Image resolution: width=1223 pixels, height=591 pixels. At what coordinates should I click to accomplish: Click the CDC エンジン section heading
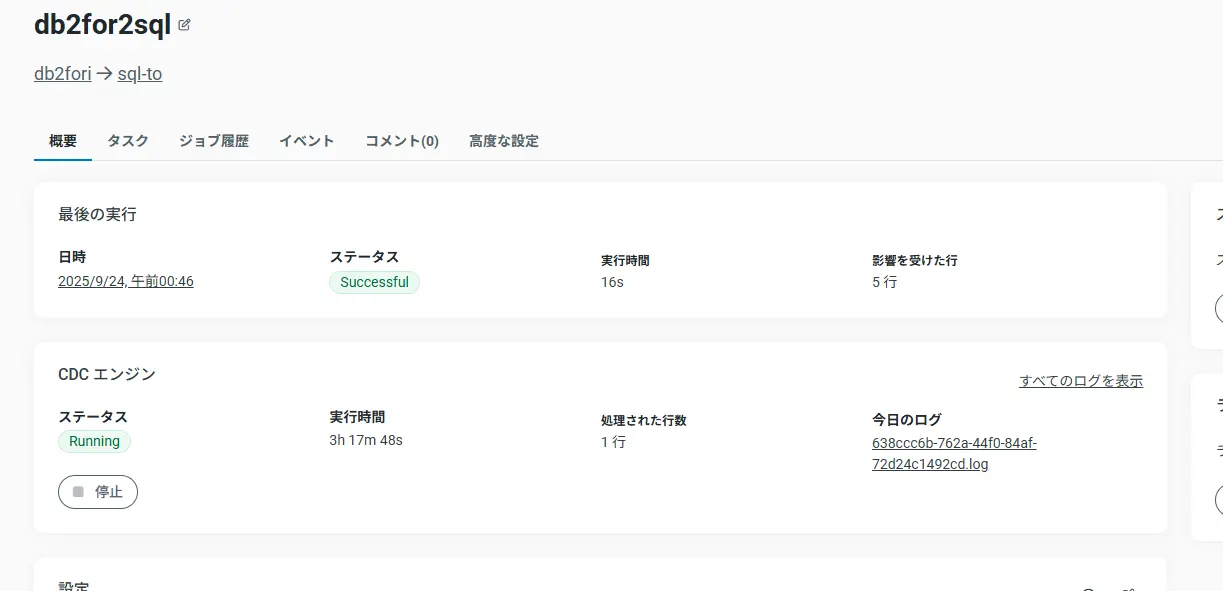pyautogui.click(x=107, y=374)
